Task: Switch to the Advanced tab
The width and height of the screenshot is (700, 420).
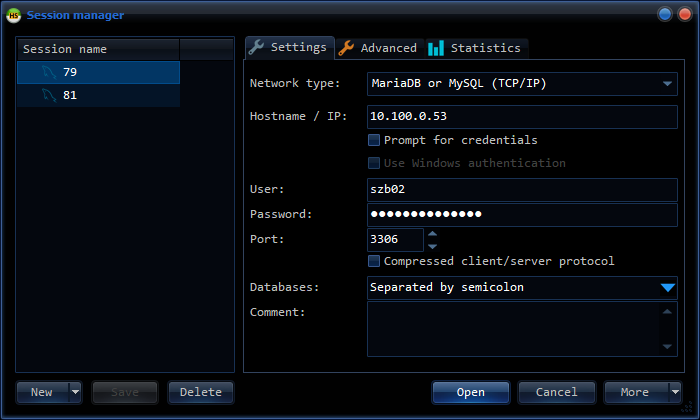Action: click(x=379, y=48)
